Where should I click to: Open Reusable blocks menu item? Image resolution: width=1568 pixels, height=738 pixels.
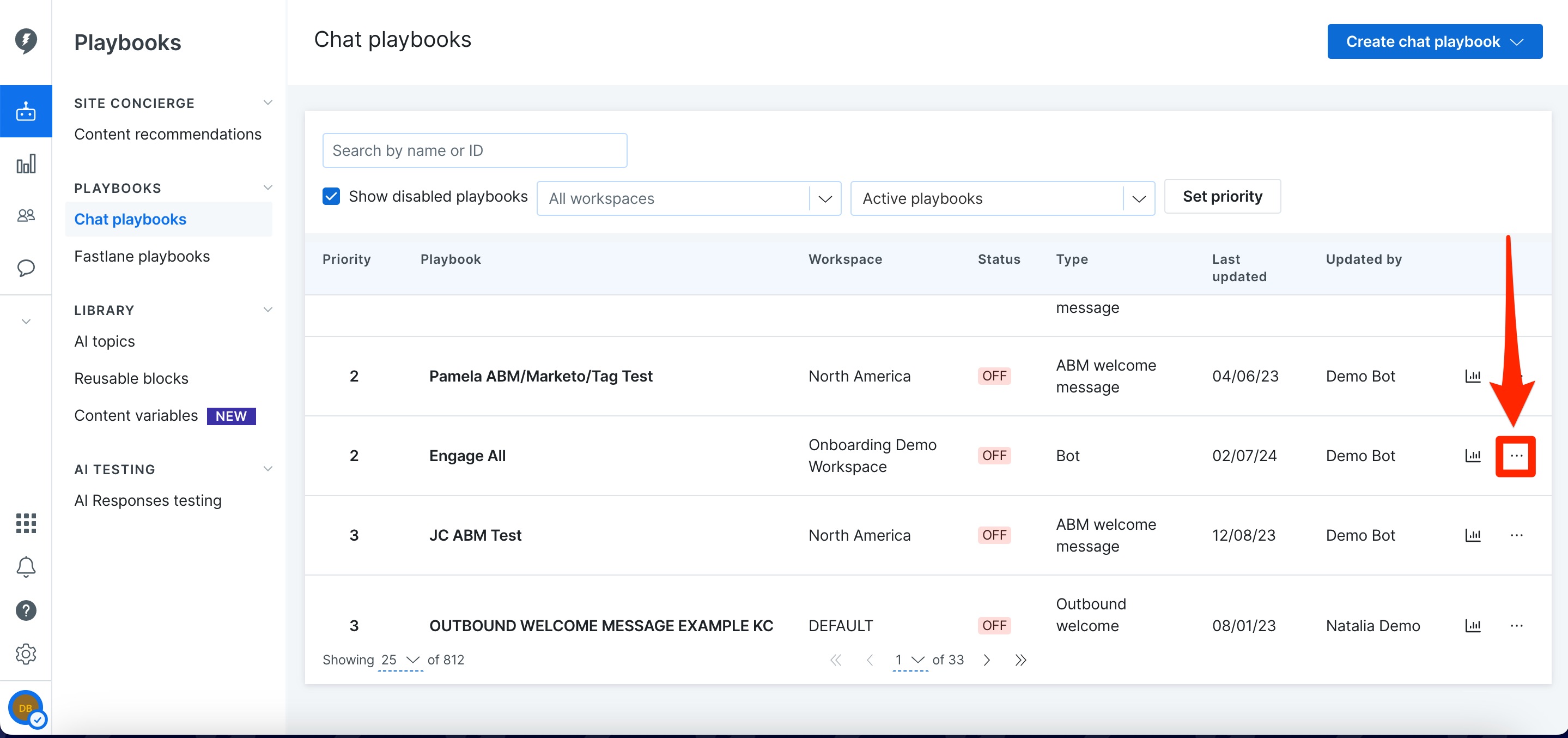[x=131, y=379]
